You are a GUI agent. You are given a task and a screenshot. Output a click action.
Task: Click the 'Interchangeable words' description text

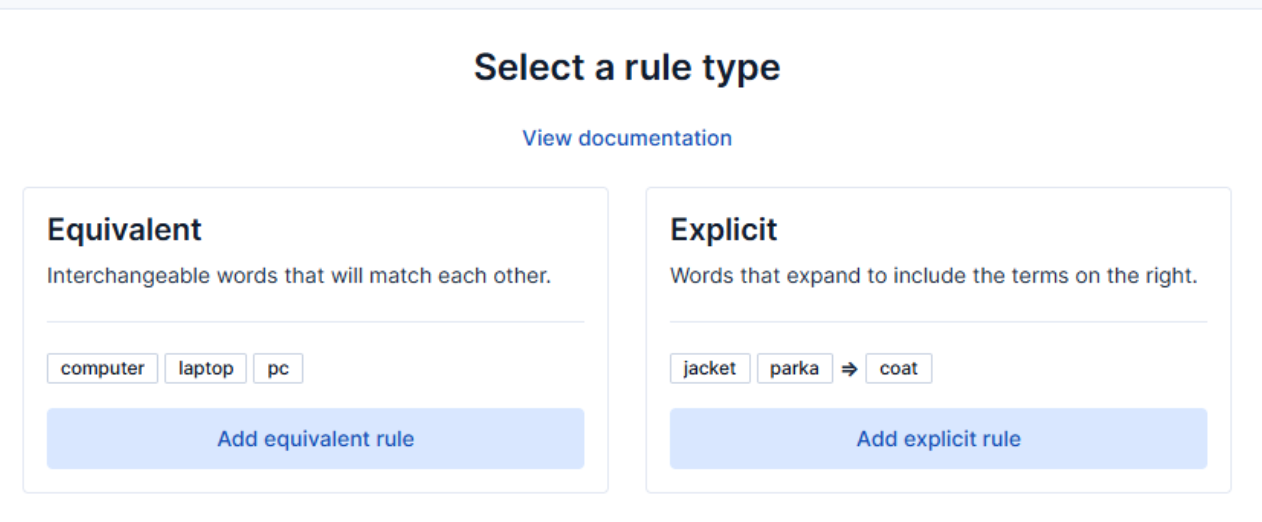coord(298,276)
